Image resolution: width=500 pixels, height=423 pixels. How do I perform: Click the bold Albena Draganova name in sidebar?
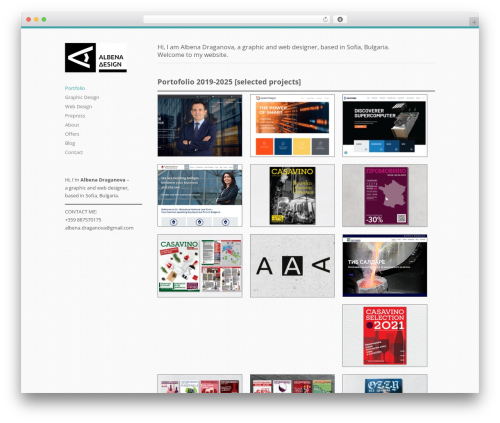[x=103, y=180]
